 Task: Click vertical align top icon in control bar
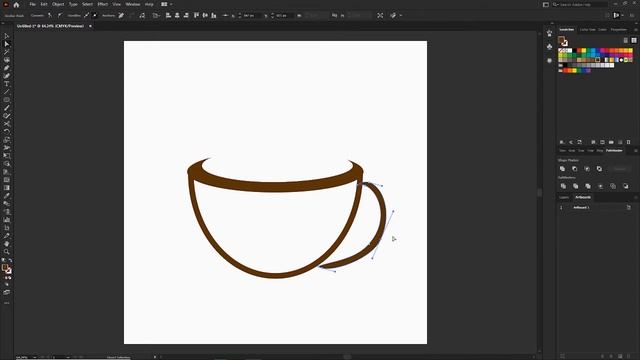tap(196, 16)
